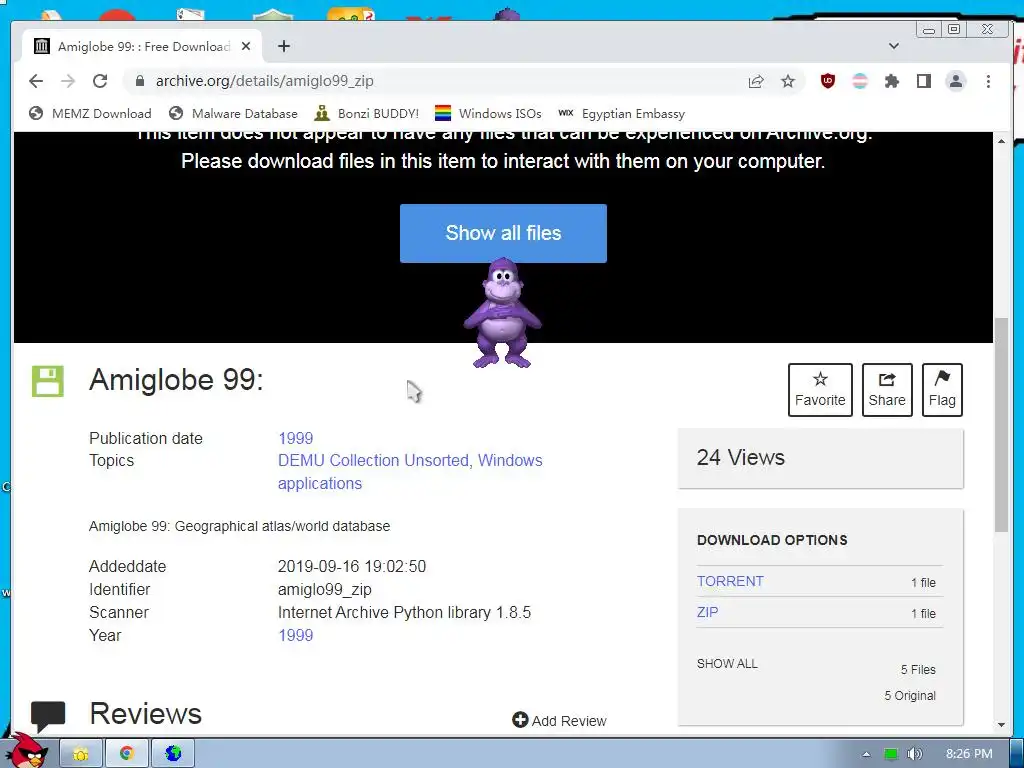
Task: Open the MEMZ Download bookmark
Action: pyautogui.click(x=90, y=114)
